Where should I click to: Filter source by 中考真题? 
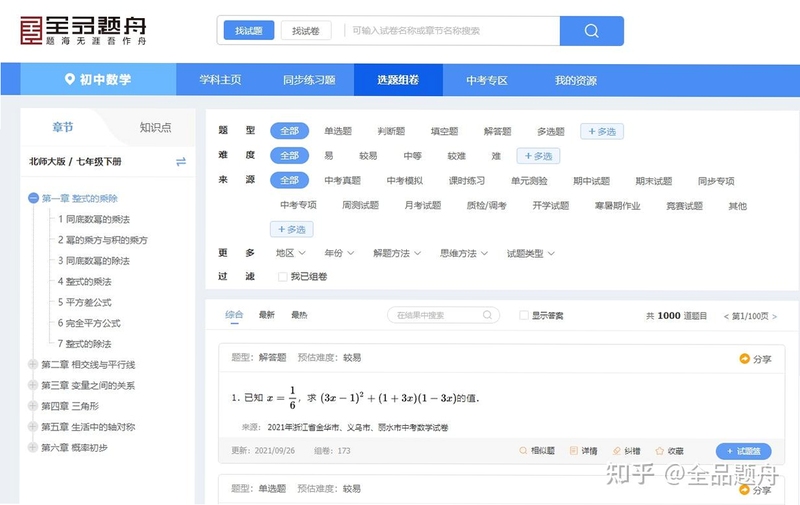tap(342, 180)
